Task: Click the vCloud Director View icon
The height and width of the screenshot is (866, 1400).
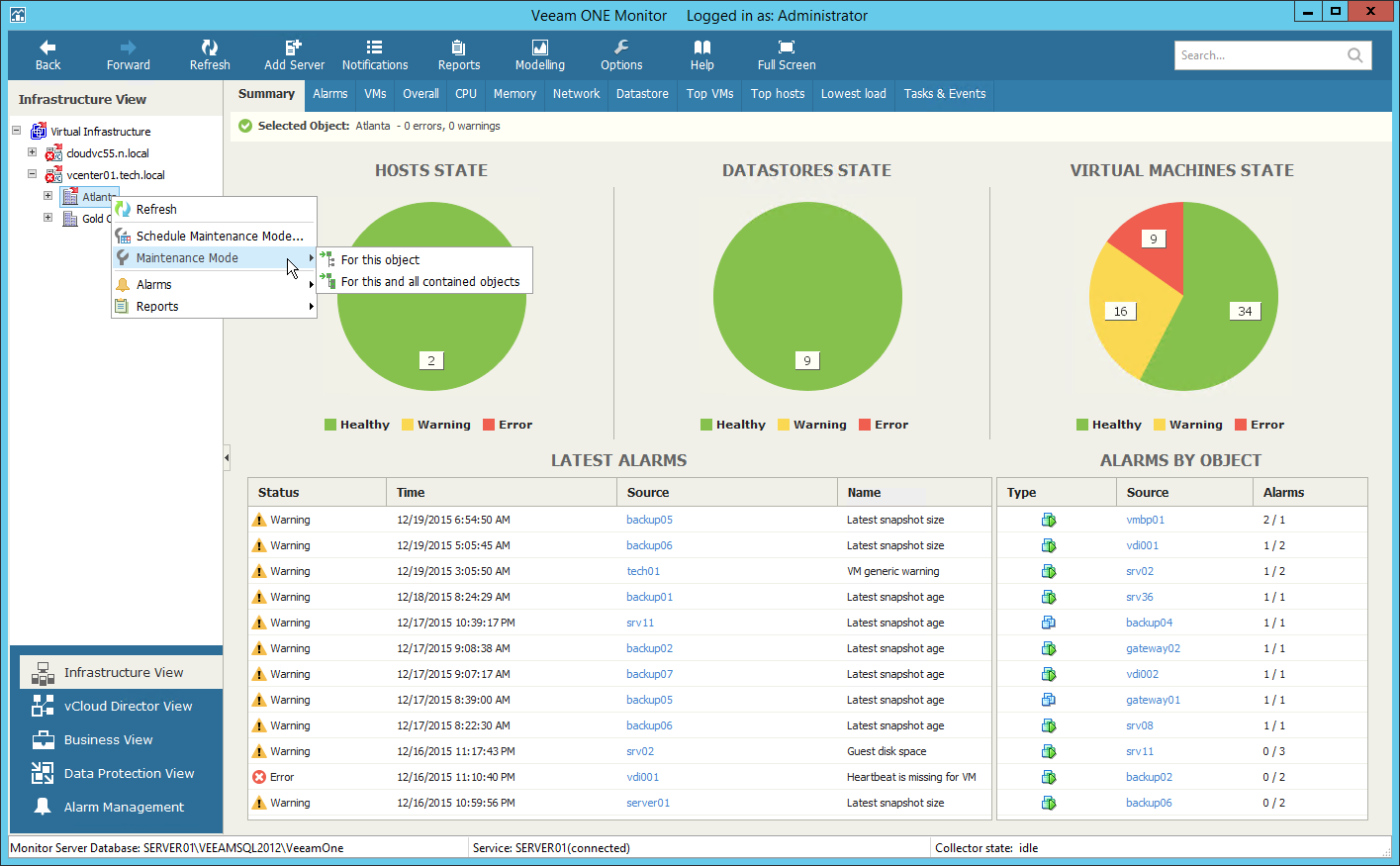Action: tap(43, 706)
